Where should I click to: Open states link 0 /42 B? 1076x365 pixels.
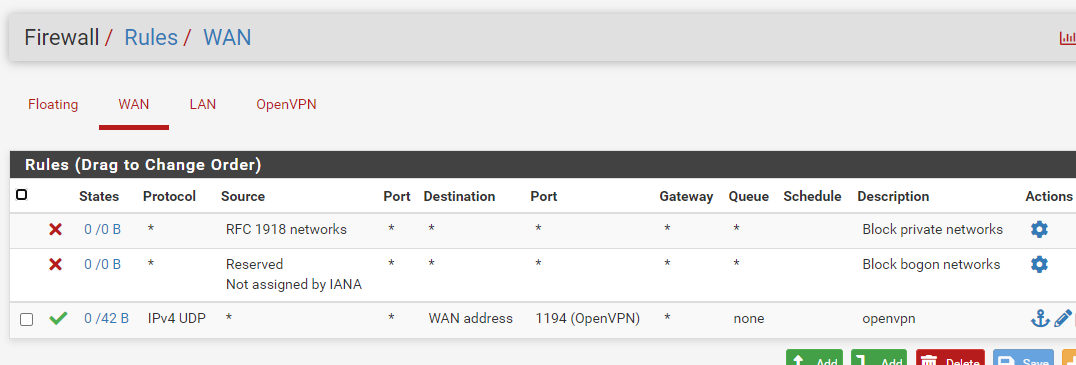click(106, 318)
